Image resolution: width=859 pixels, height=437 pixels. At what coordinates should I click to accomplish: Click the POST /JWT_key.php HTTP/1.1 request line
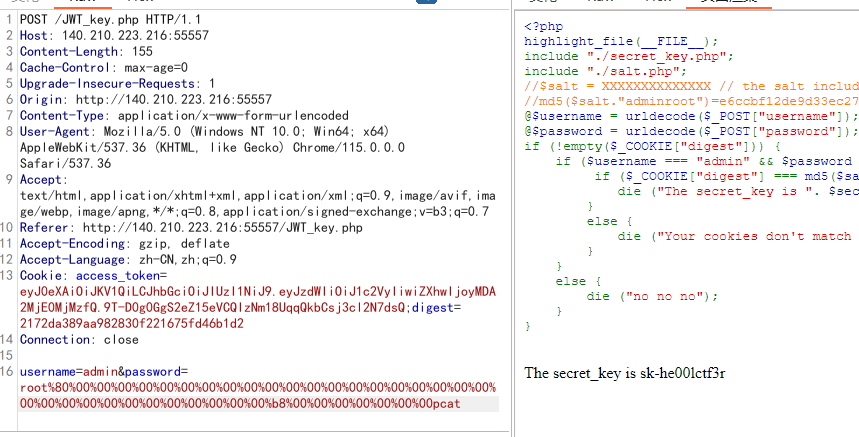click(x=111, y=20)
